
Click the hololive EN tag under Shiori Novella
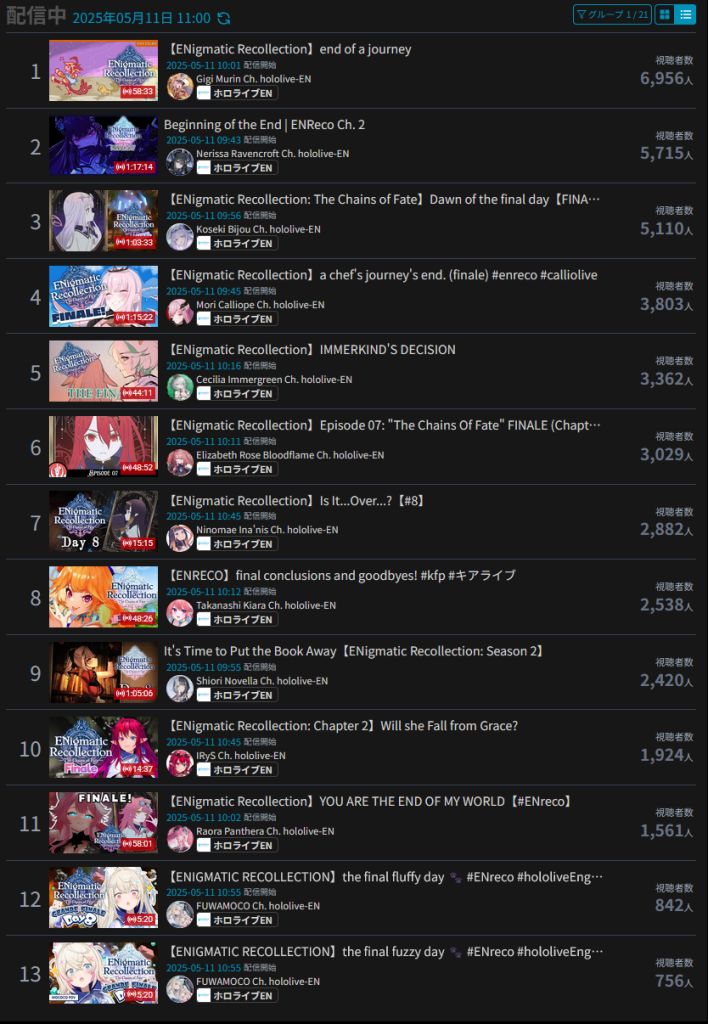[237, 695]
